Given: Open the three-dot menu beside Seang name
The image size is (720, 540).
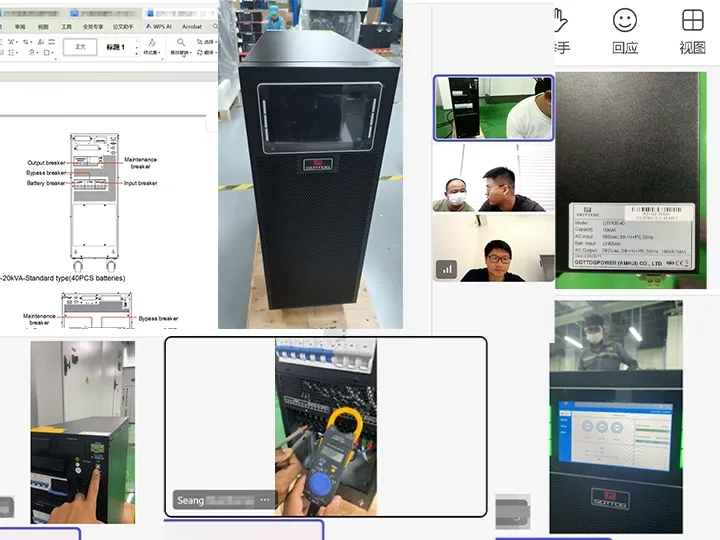Looking at the screenshot, I should [x=265, y=500].
